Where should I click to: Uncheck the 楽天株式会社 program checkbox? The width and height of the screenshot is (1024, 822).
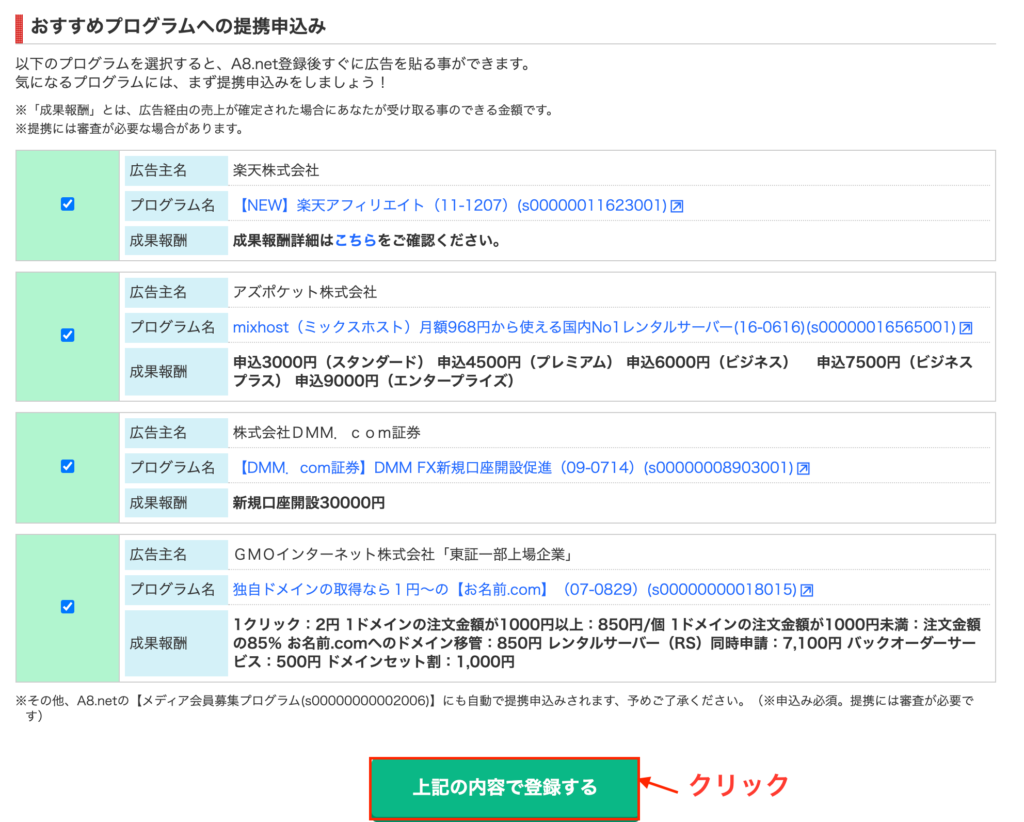point(67,204)
